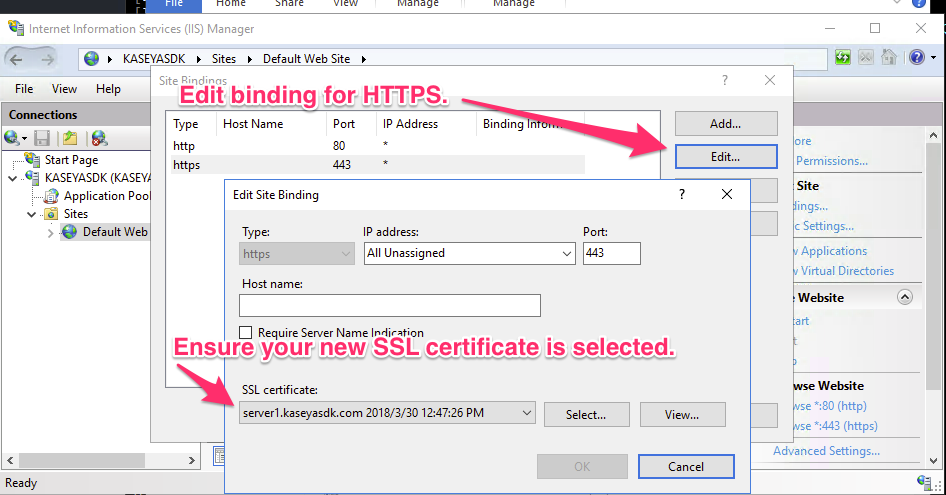The height and width of the screenshot is (495, 946).
Task: Open the View menu
Action: [x=64, y=89]
